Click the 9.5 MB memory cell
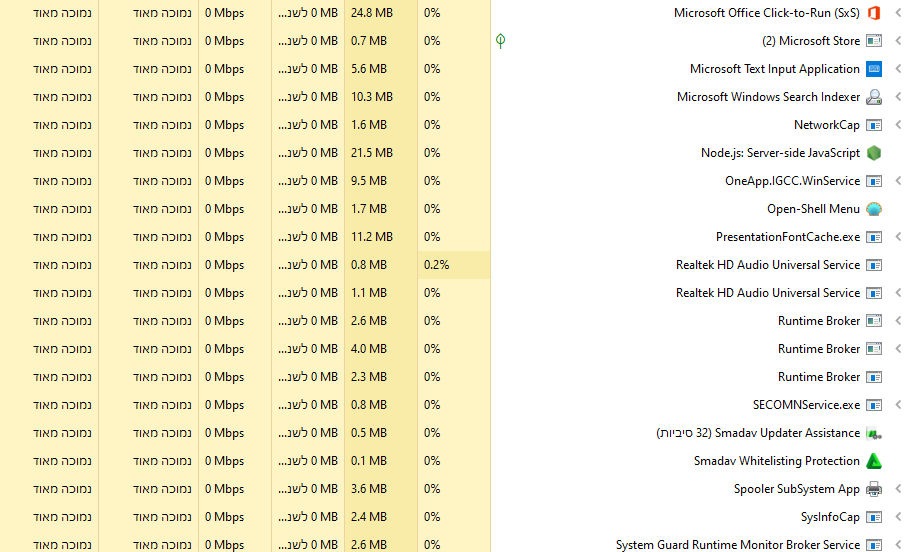The width and height of the screenshot is (910, 552). pos(381,181)
